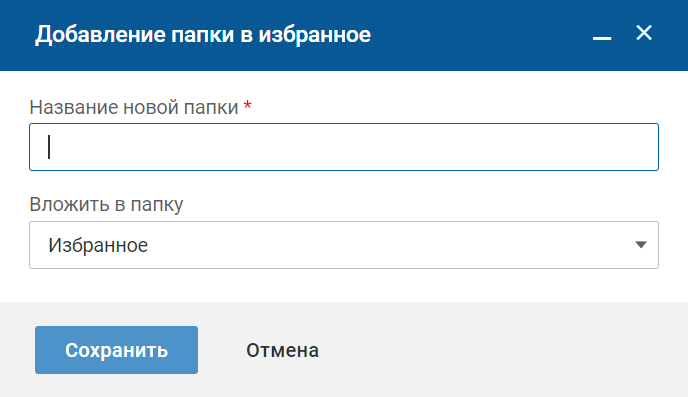This screenshot has height=397, width=688.
Task: Click the Отмена button
Action: click(282, 350)
